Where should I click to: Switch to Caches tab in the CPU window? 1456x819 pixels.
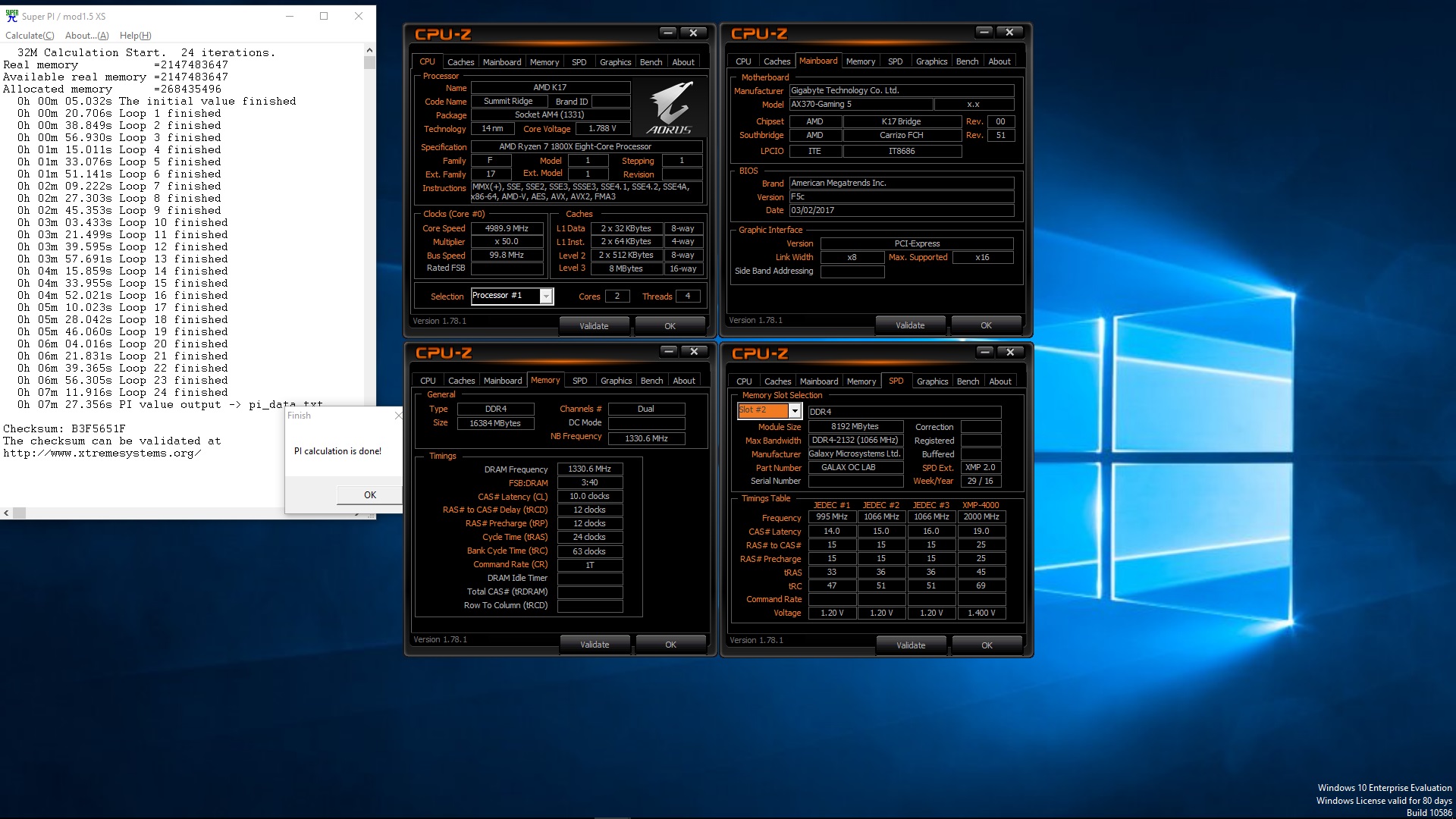460,62
